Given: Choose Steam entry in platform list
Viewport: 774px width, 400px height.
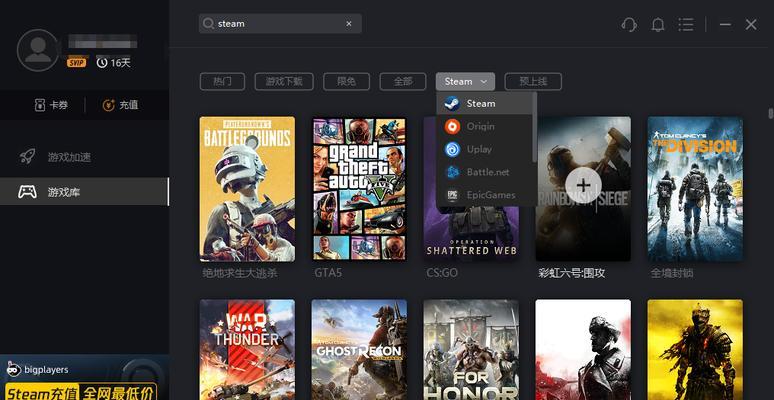Looking at the screenshot, I should tap(484, 103).
